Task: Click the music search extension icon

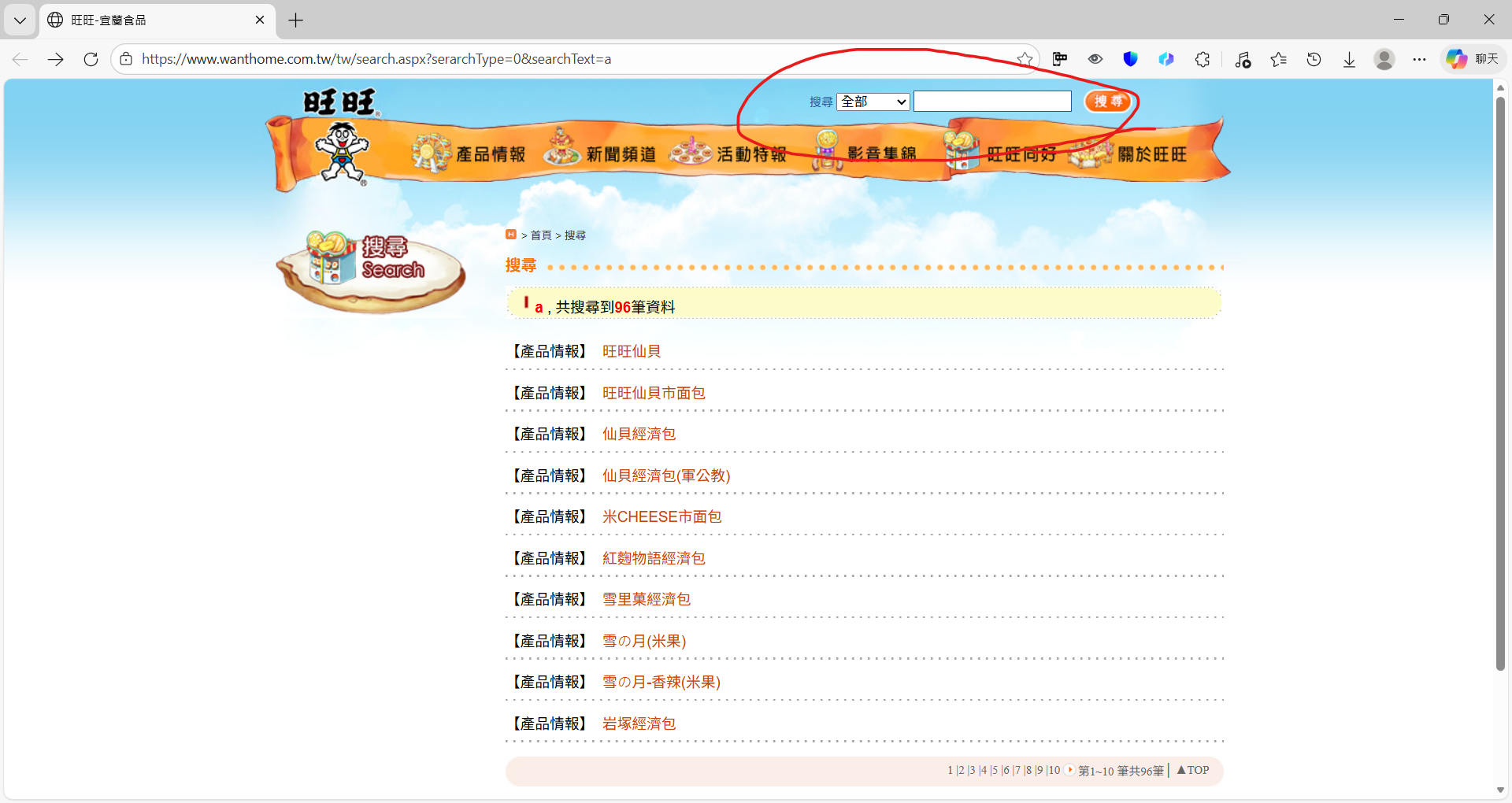Action: pyautogui.click(x=1243, y=59)
